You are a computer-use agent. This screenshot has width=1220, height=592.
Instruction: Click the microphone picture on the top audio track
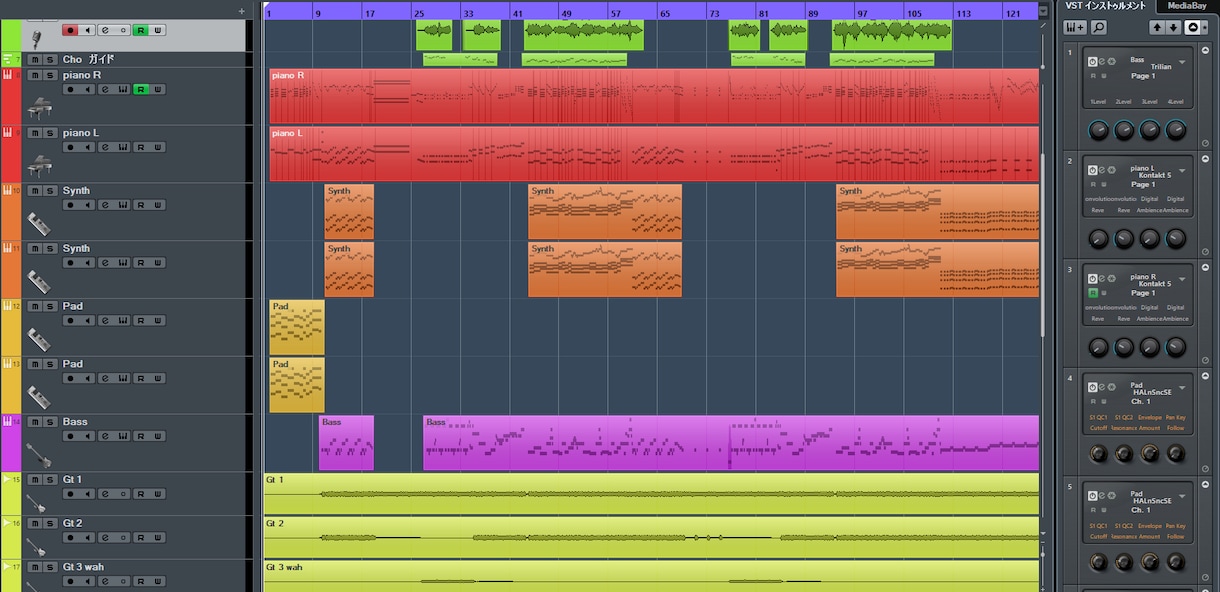click(37, 39)
